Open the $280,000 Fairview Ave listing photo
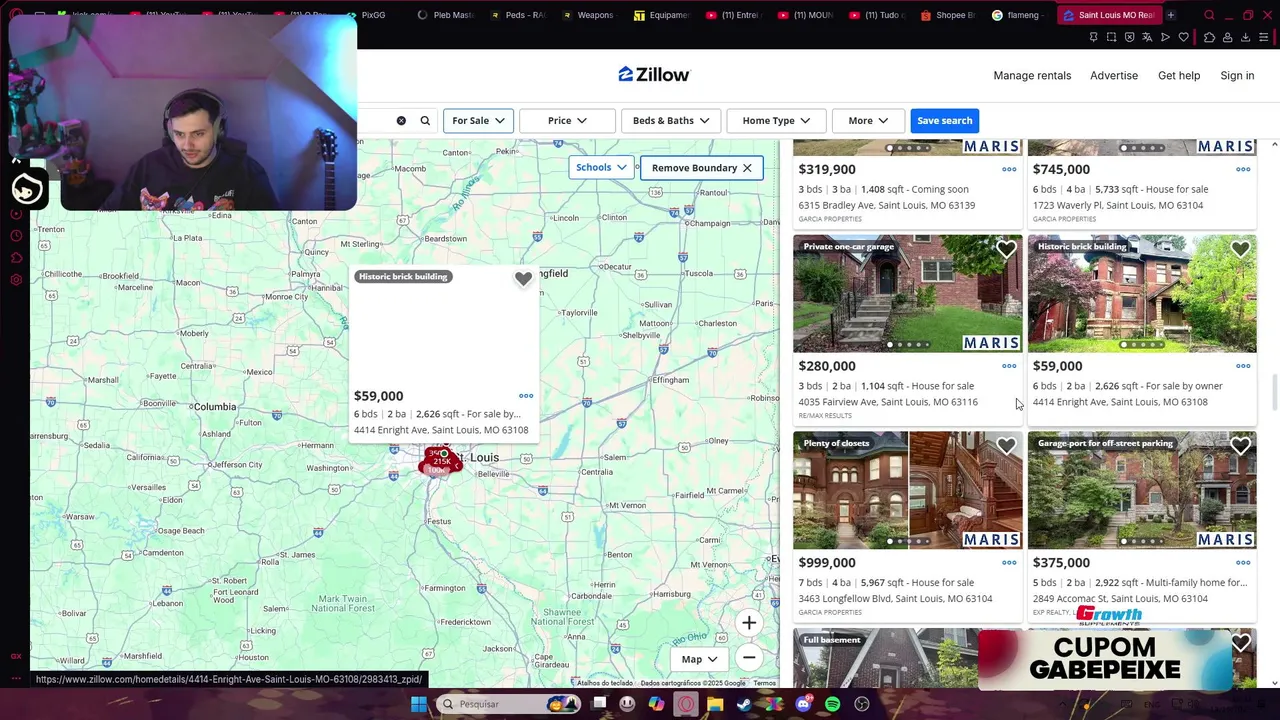The image size is (1280, 720). 908,294
